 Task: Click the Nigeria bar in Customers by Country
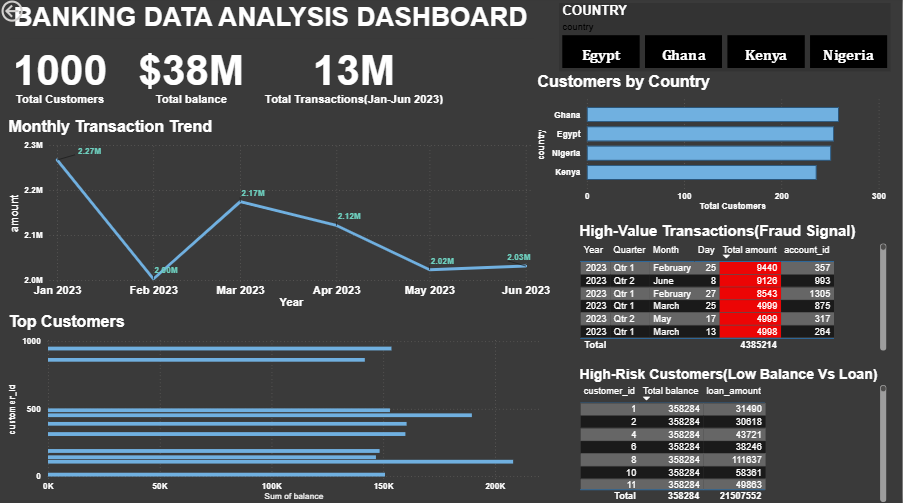click(x=709, y=153)
